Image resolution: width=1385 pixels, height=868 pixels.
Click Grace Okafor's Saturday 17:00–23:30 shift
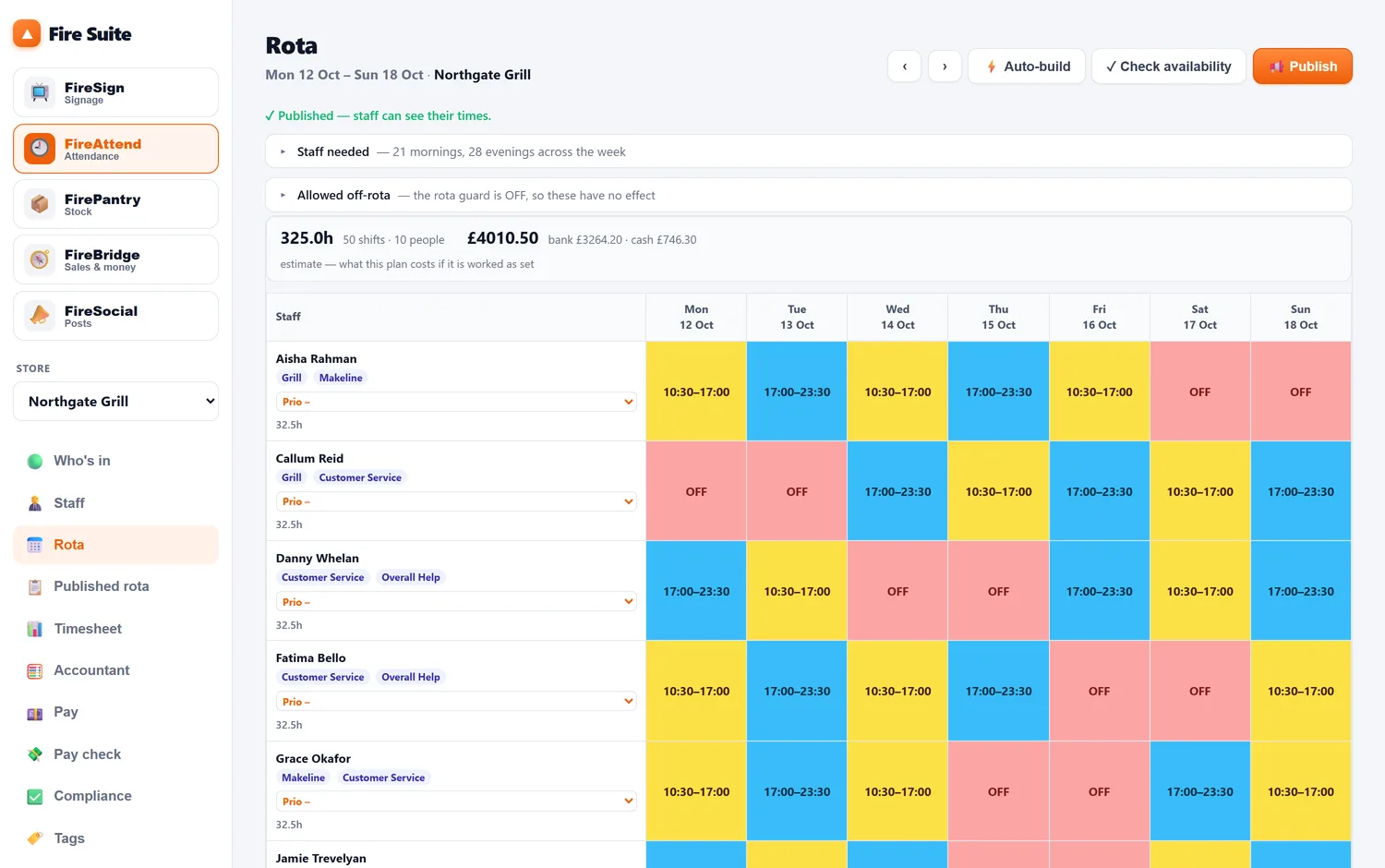(x=1199, y=791)
